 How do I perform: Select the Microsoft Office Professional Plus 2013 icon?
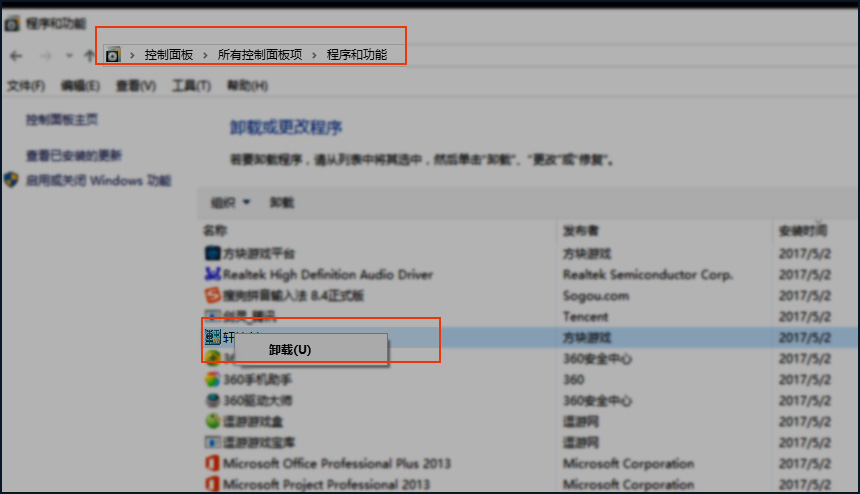[x=212, y=463]
